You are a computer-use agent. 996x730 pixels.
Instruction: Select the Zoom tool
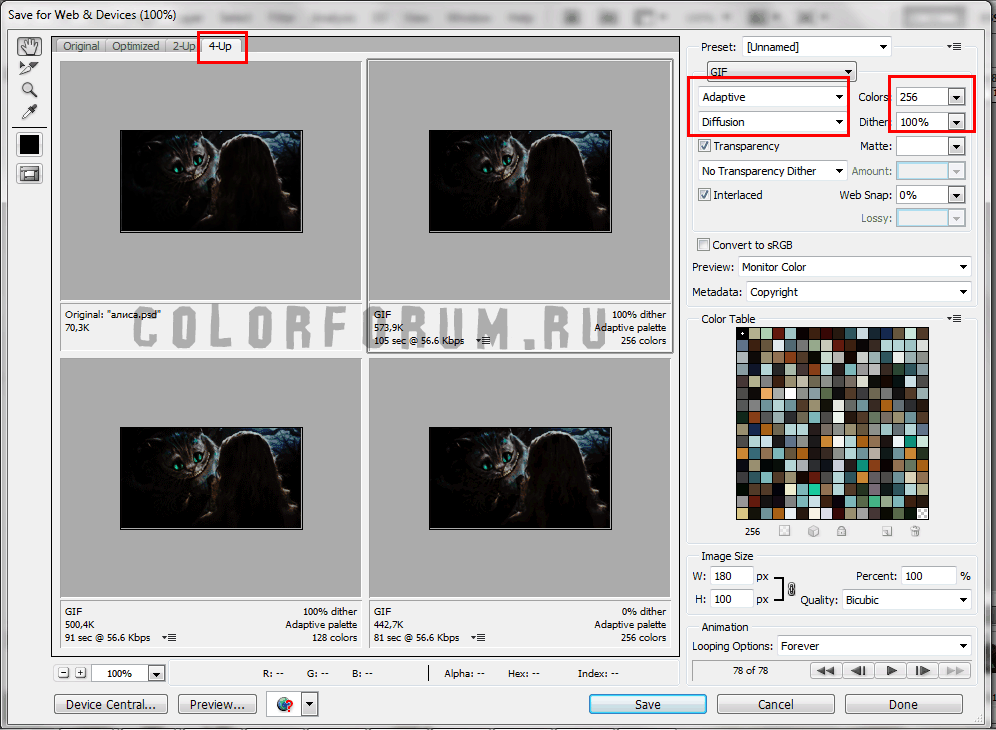pos(29,90)
